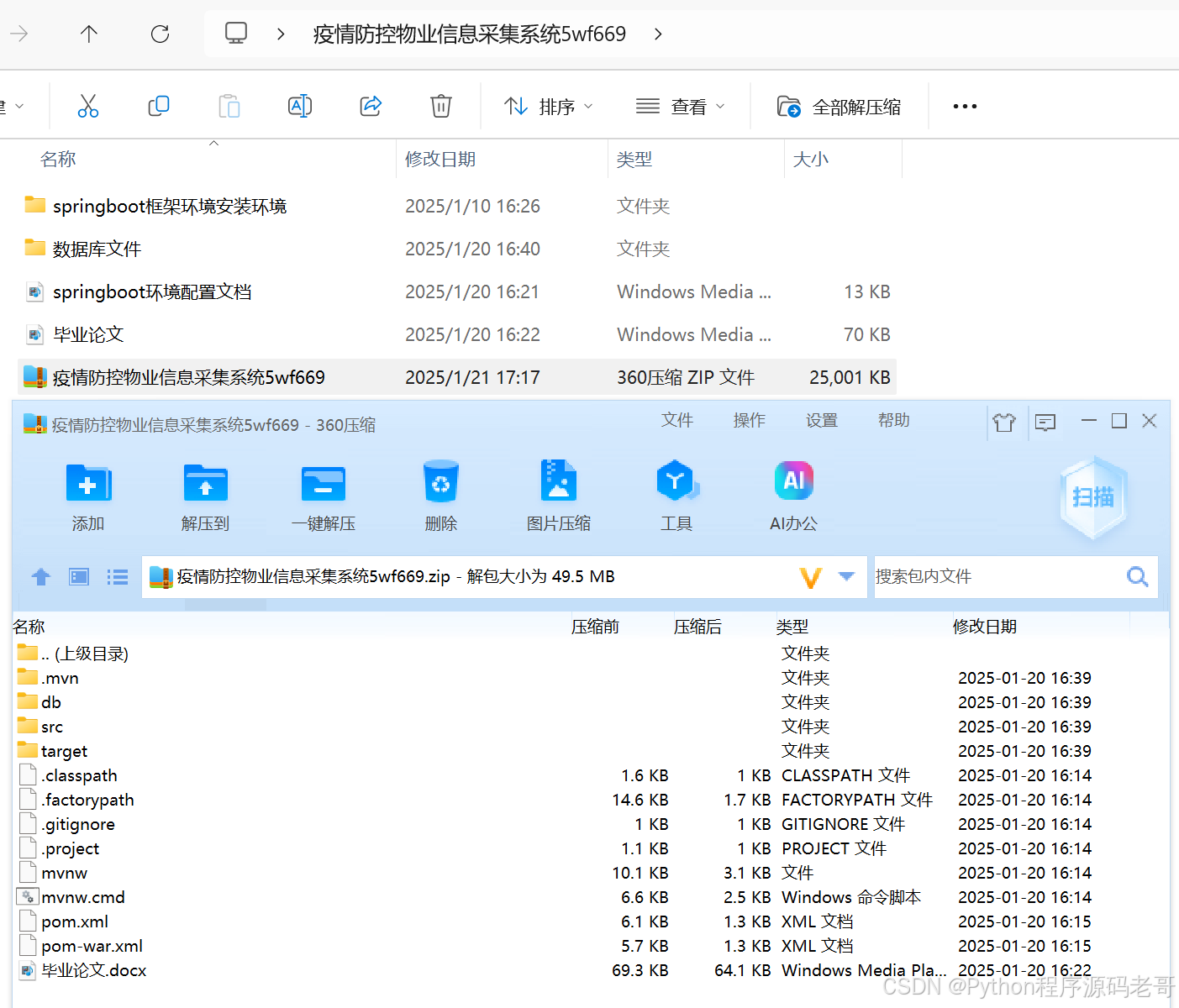
Task: Open the 帮助 menu in 360压缩
Action: (x=894, y=420)
